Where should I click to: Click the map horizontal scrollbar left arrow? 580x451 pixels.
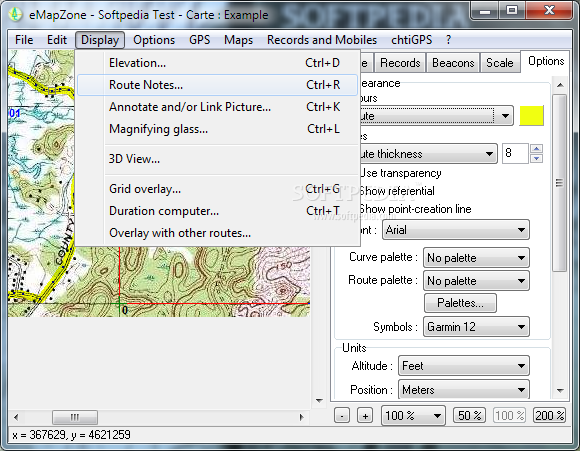click(x=16, y=417)
